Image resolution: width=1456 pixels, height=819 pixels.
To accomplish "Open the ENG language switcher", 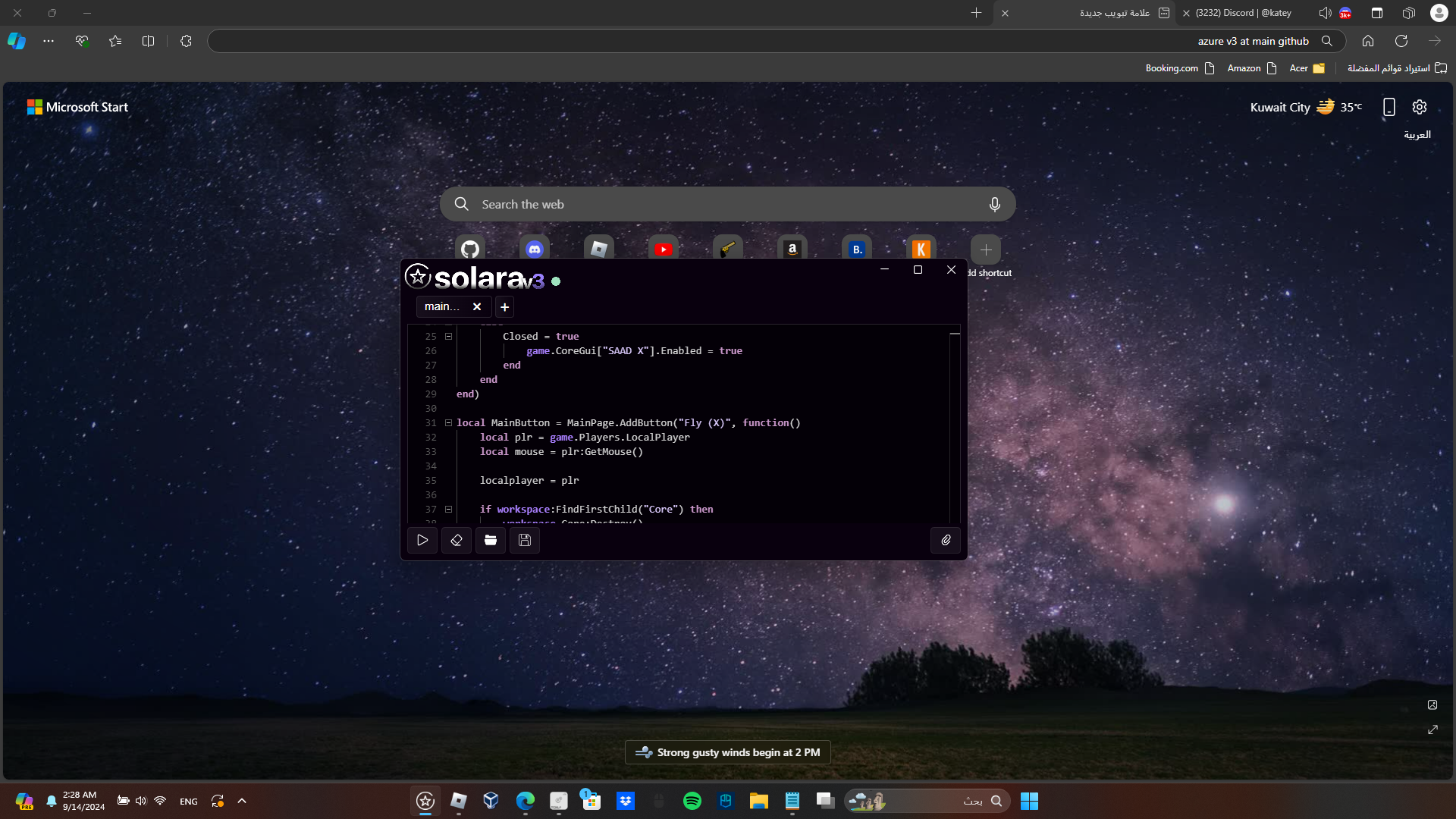I will (189, 802).
